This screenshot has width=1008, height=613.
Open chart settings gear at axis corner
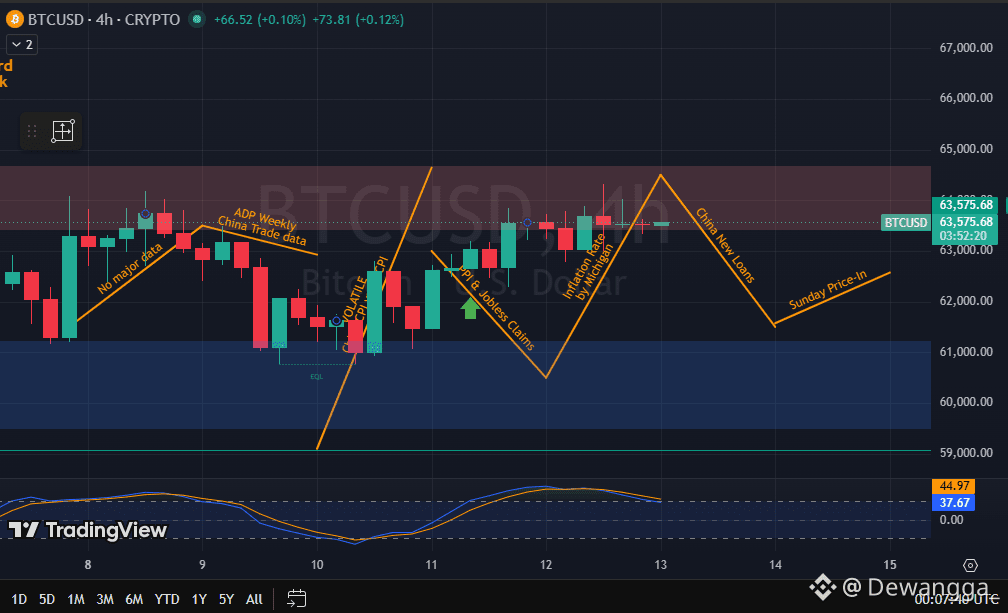point(970,565)
